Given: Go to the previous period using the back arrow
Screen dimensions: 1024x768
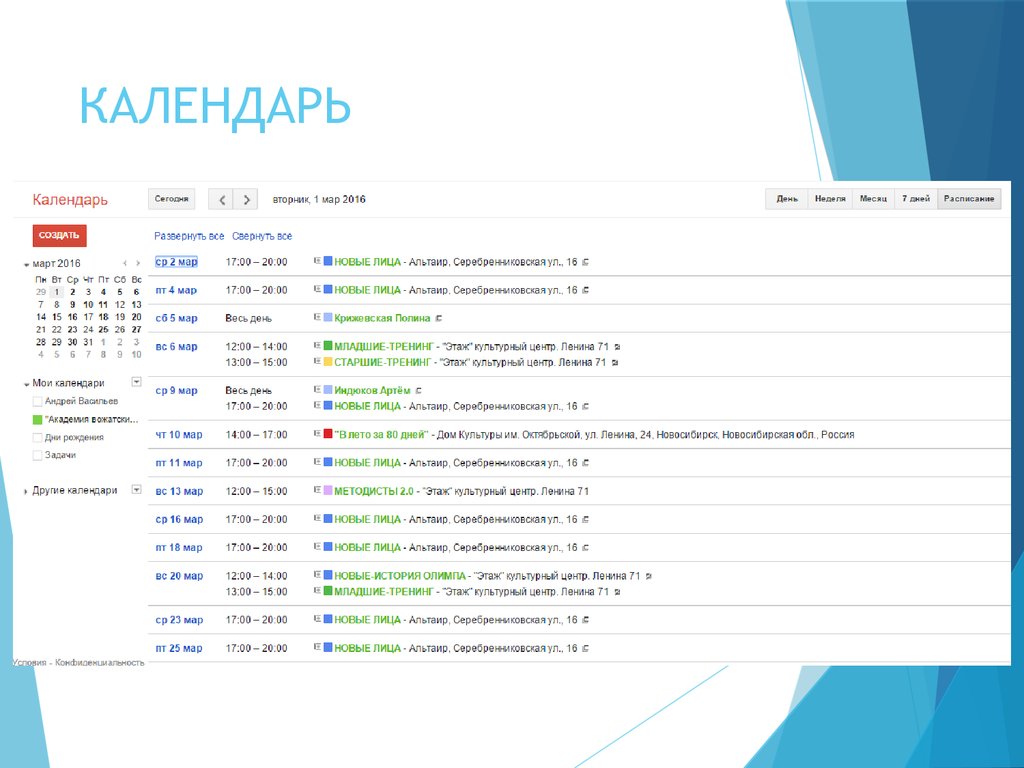Looking at the screenshot, I should (222, 199).
